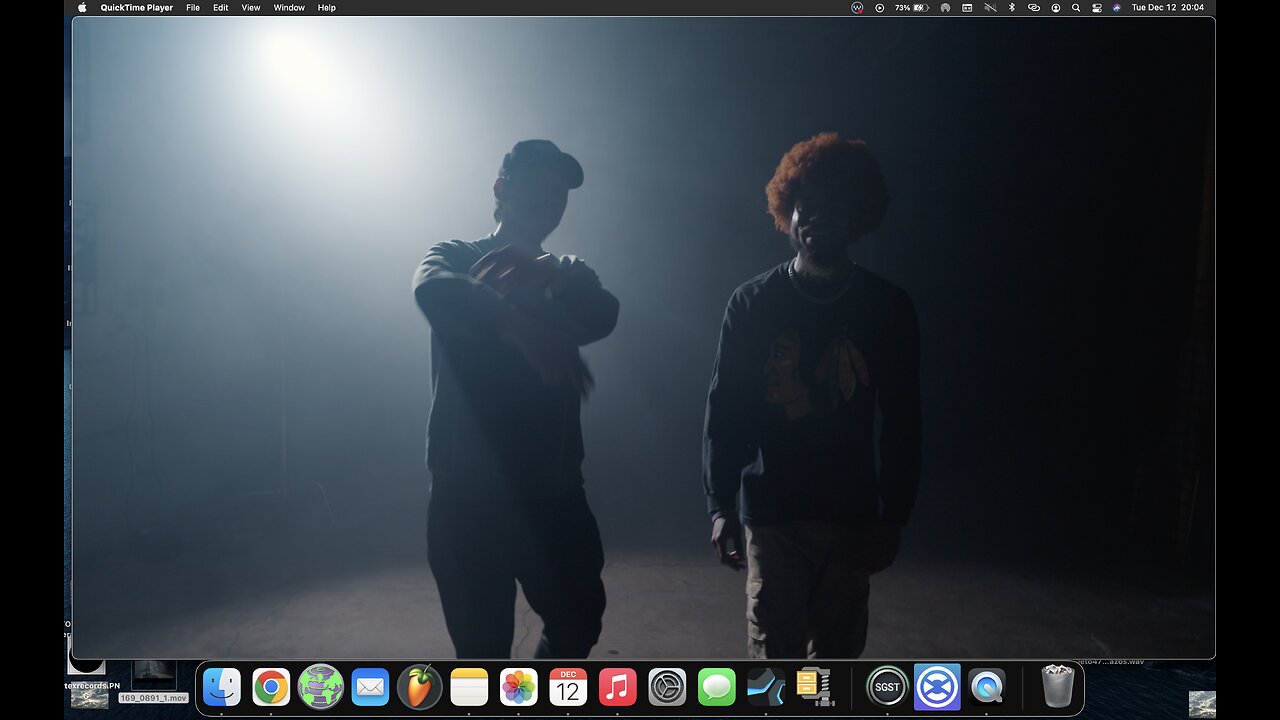The image size is (1280, 720).
Task: Open the Calendar app showing Dec 12
Action: coord(568,687)
